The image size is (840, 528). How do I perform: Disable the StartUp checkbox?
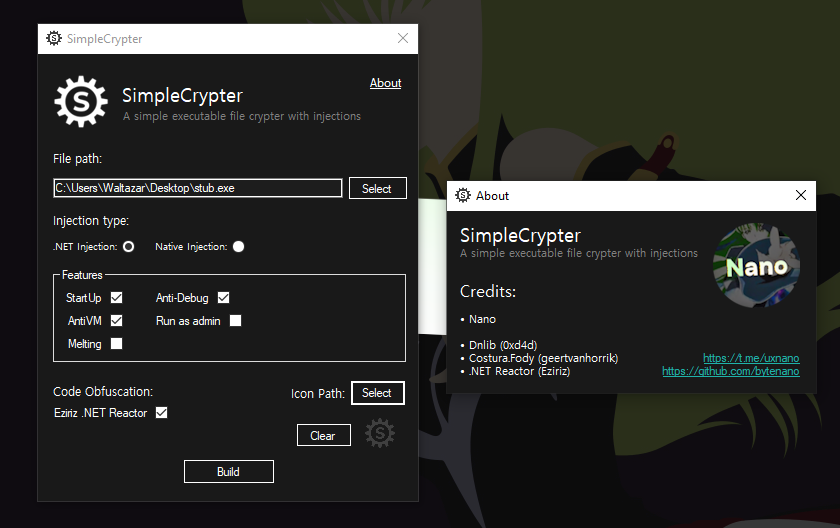pos(116,297)
